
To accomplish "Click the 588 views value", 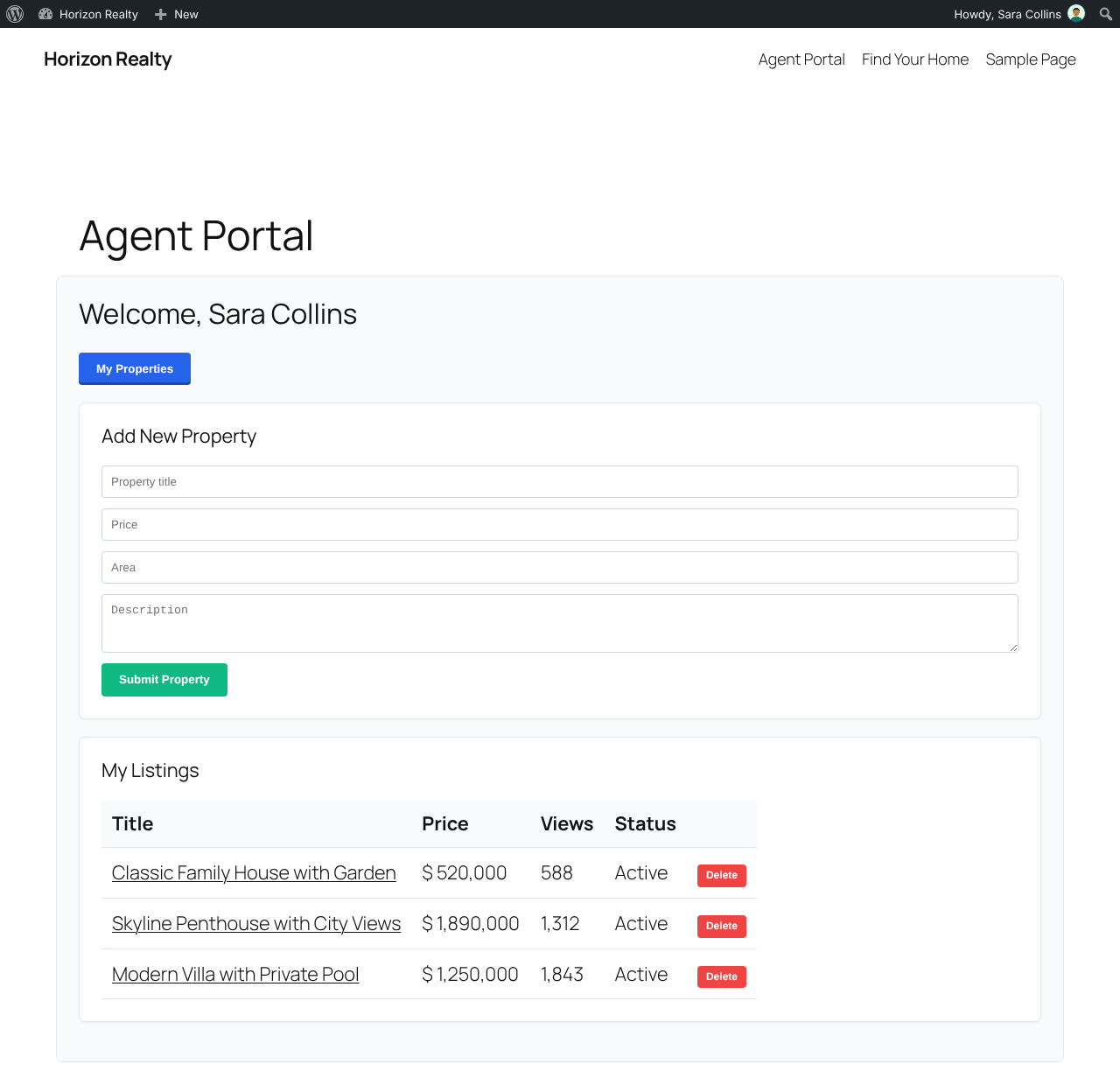I will pyautogui.click(x=556, y=873).
